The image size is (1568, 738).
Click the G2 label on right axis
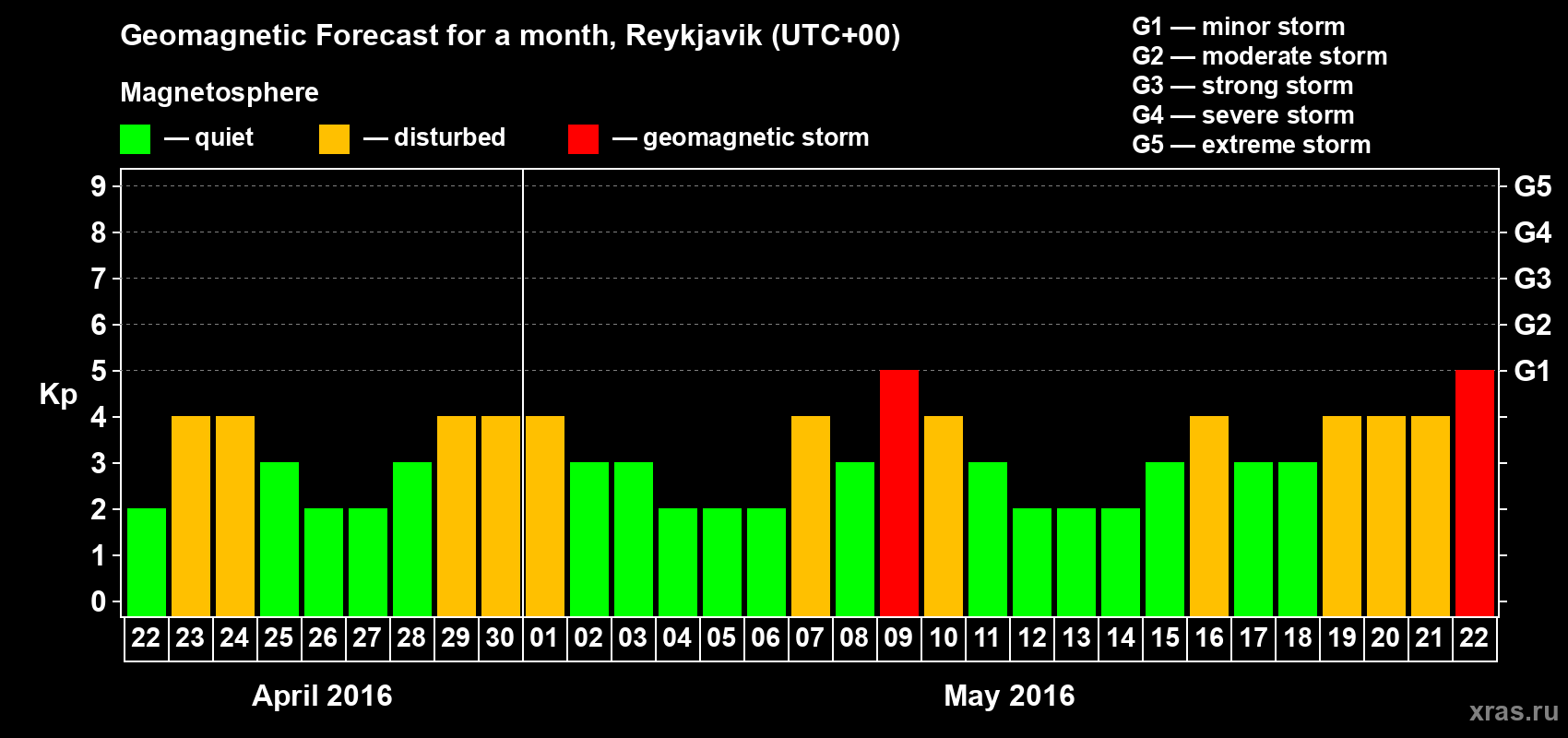click(x=1533, y=325)
